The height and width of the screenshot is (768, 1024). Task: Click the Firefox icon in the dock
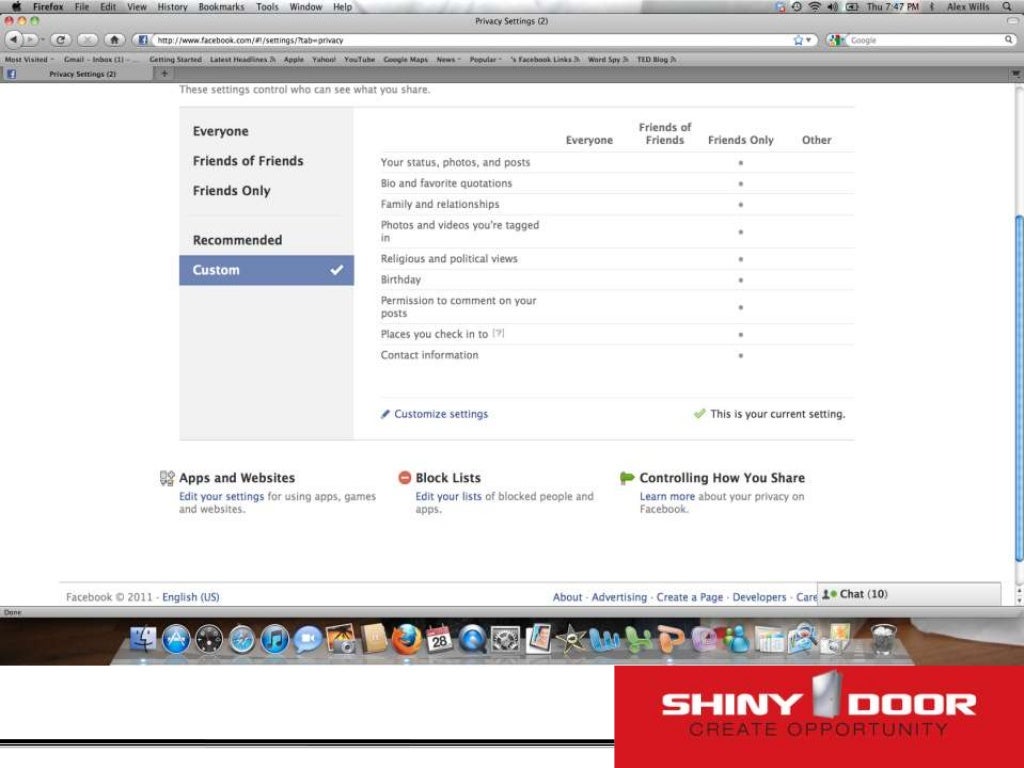[x=406, y=639]
